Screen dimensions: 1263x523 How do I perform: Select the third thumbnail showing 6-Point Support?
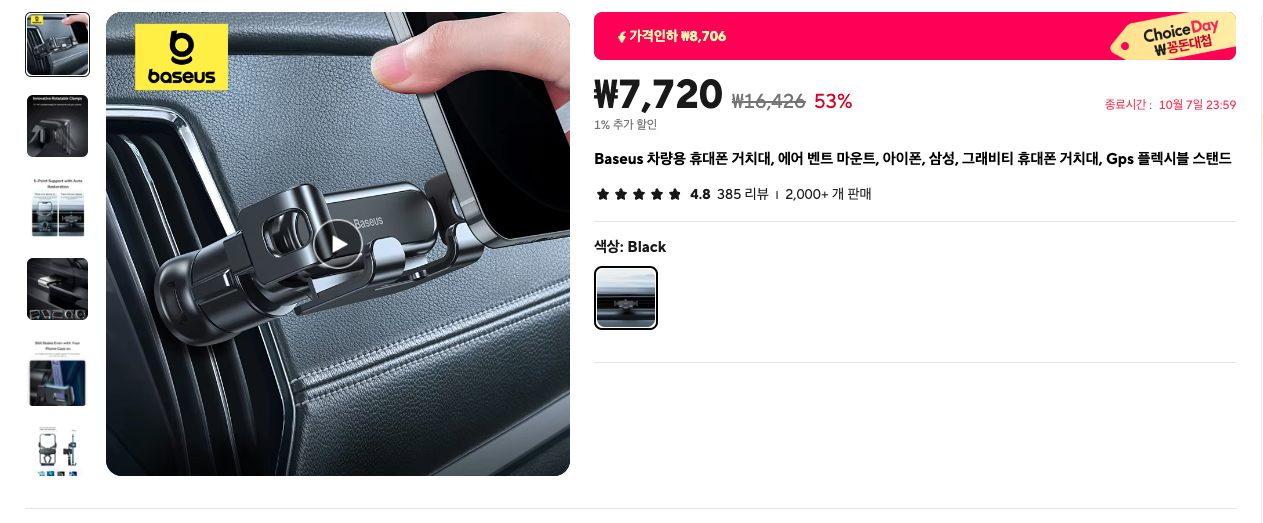click(x=57, y=208)
